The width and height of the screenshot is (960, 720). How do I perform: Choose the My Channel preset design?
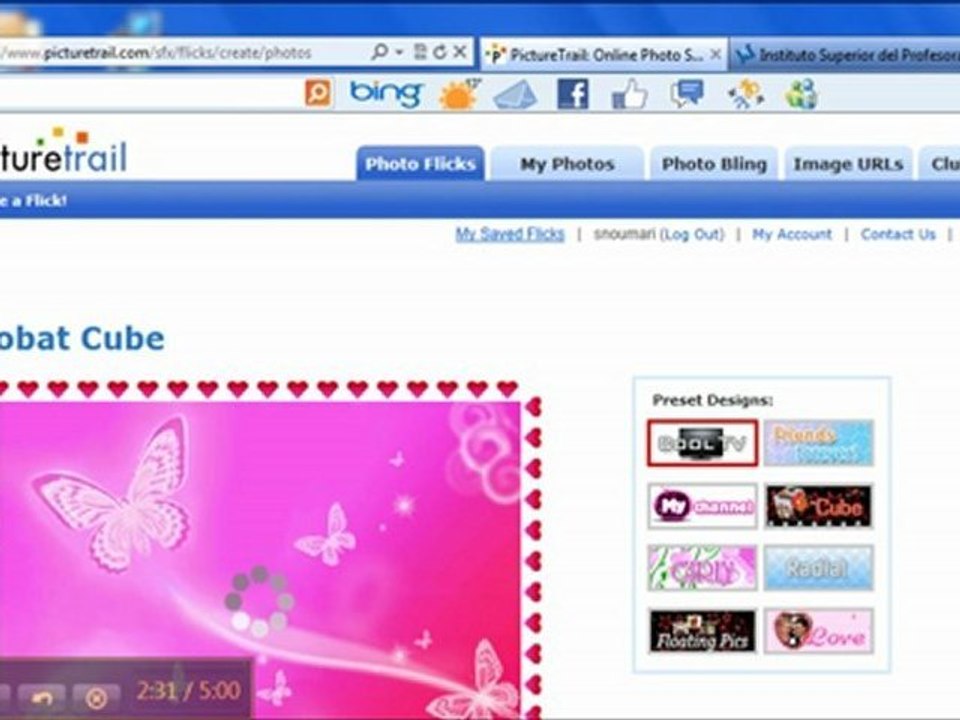point(703,506)
